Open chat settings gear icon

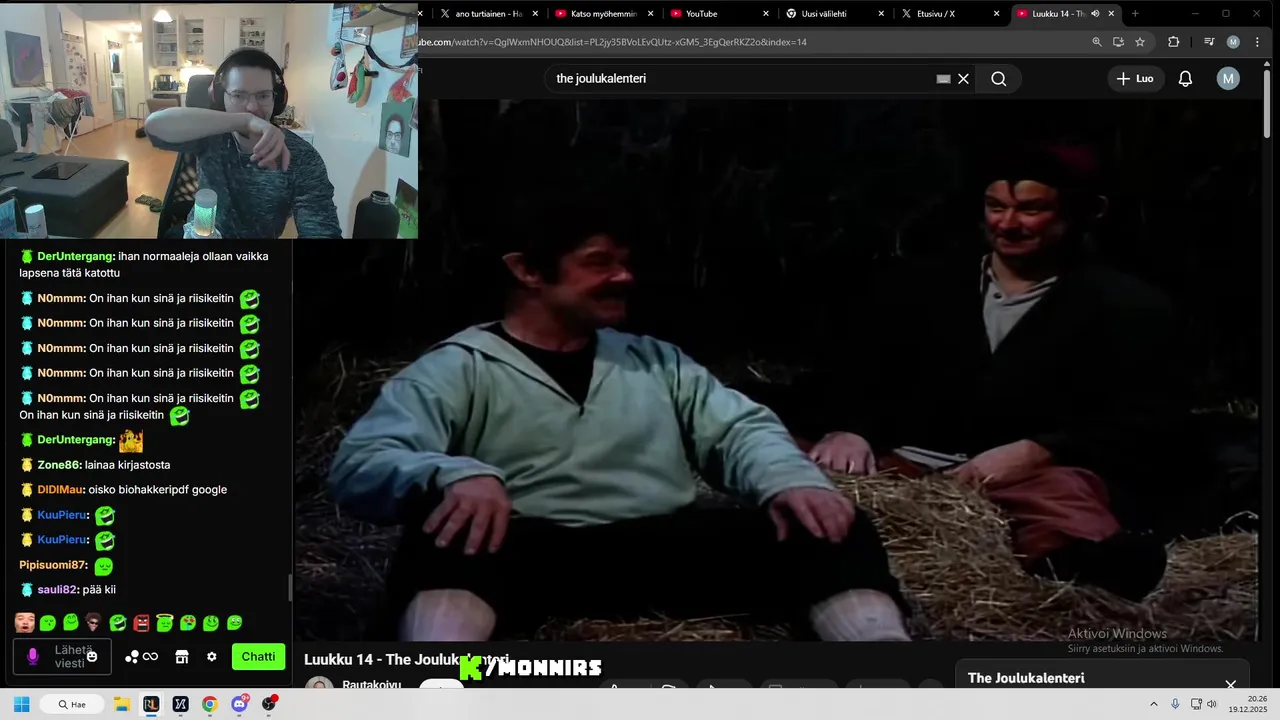211,657
